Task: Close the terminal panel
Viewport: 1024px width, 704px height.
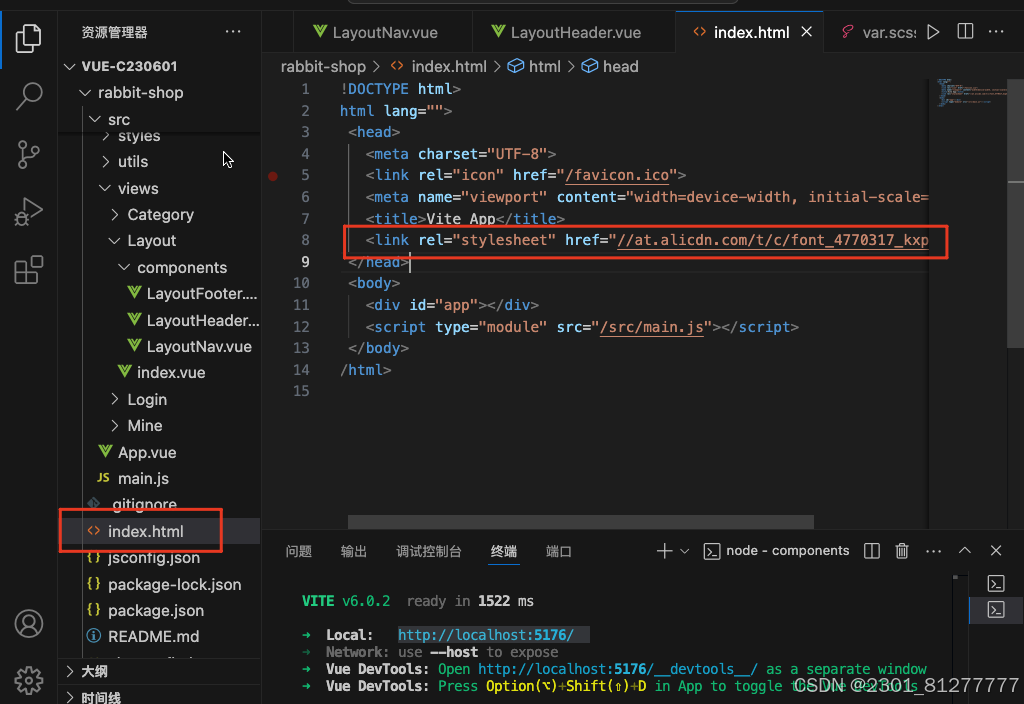Action: (x=996, y=551)
